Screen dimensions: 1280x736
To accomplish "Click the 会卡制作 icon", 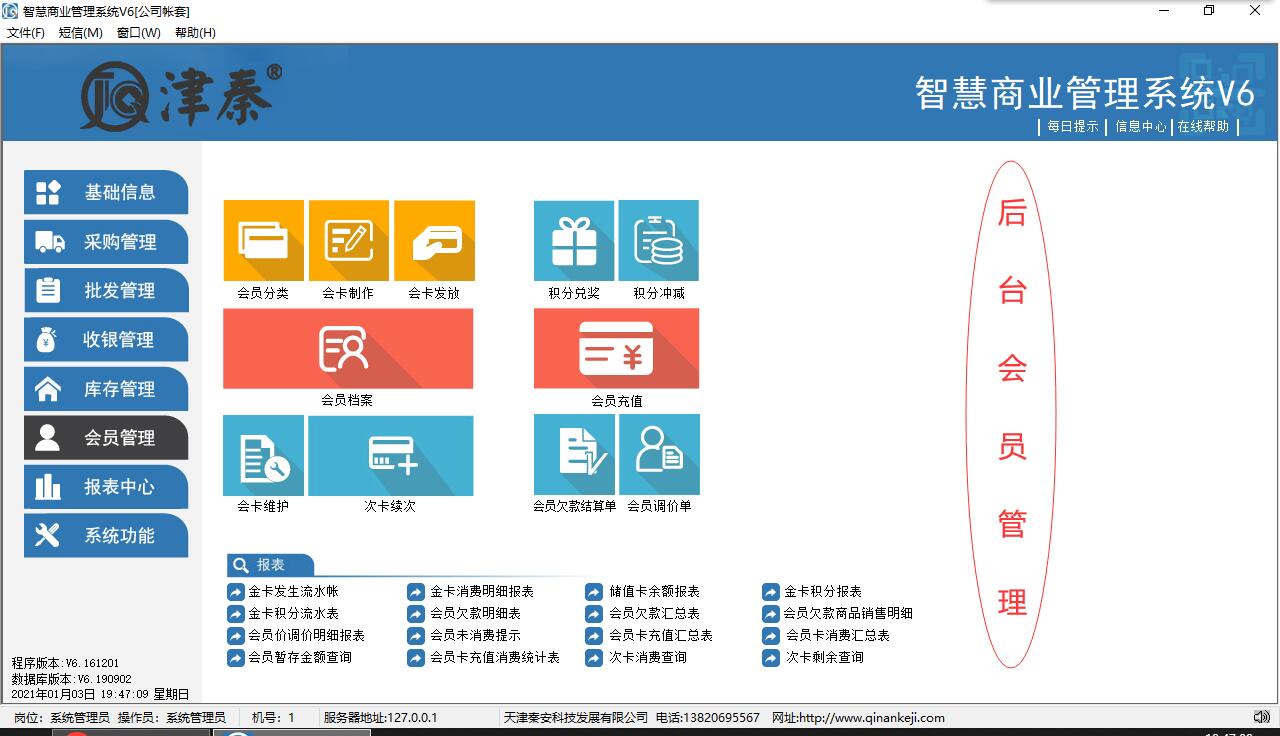I will click(348, 241).
